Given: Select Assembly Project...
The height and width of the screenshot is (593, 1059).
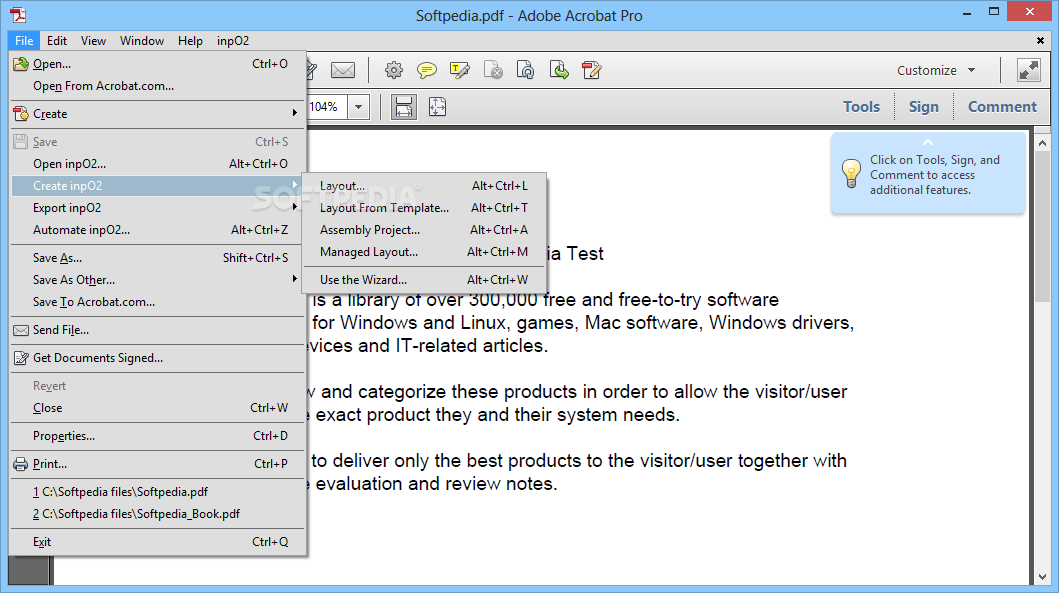Looking at the screenshot, I should (x=424, y=230).
